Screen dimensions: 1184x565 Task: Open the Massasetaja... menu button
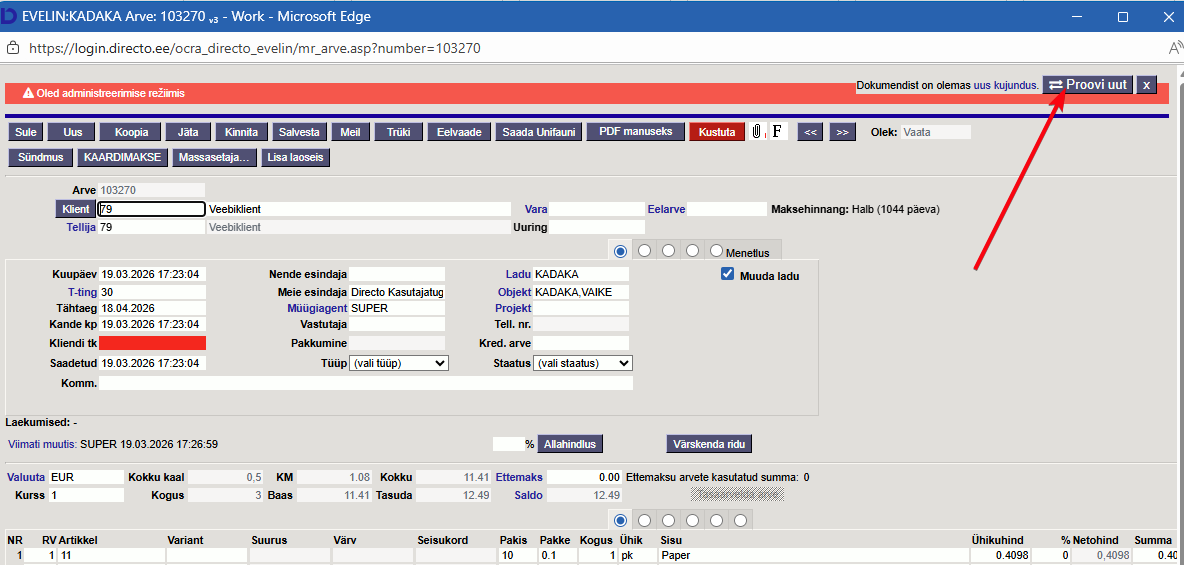pyautogui.click(x=214, y=157)
